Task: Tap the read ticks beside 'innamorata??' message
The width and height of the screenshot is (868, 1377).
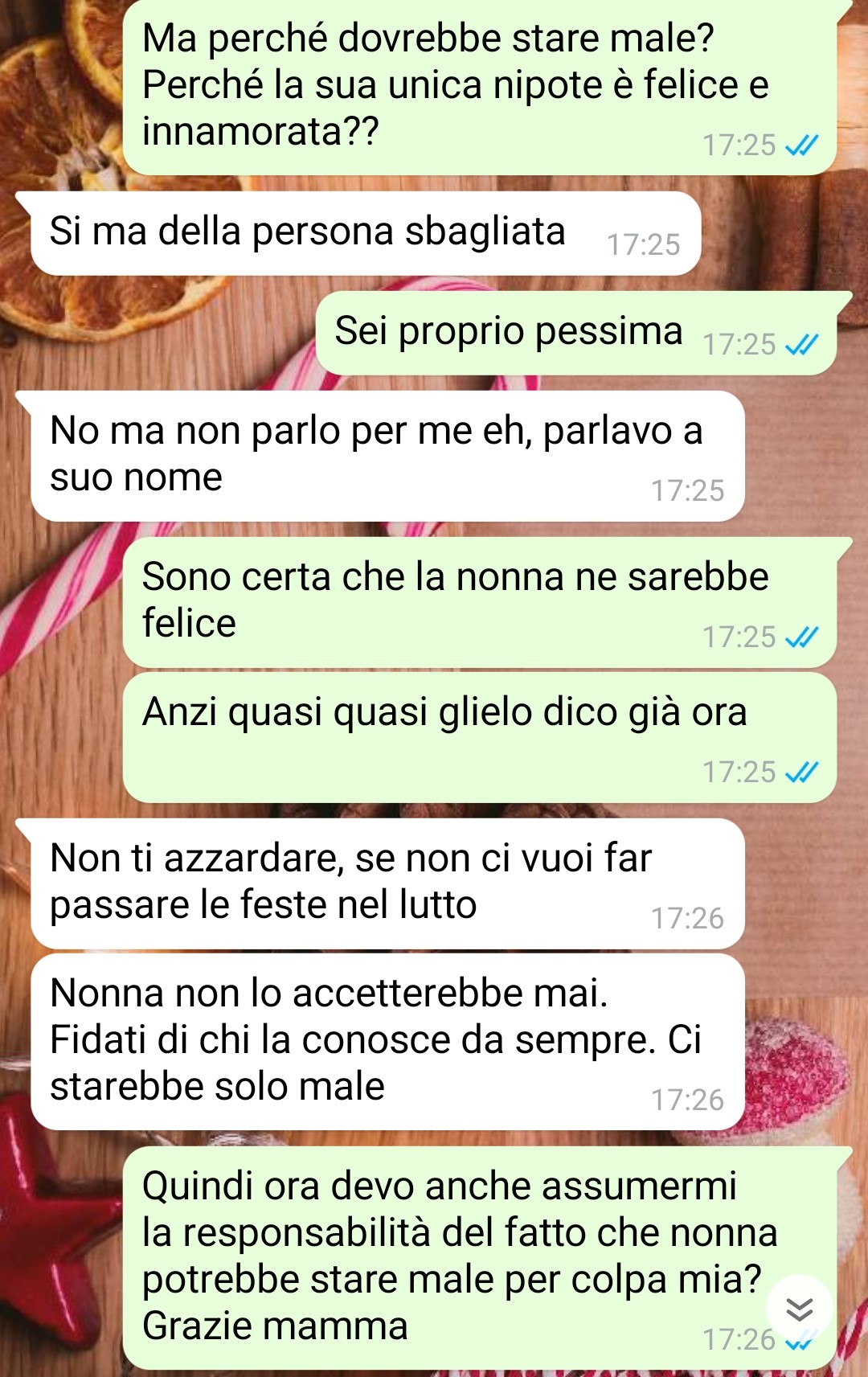Action: 801,145
